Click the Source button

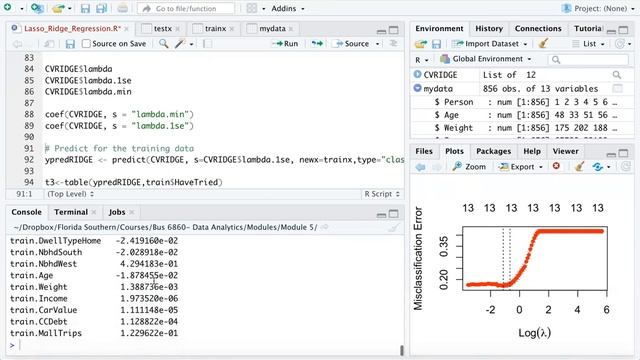351,44
